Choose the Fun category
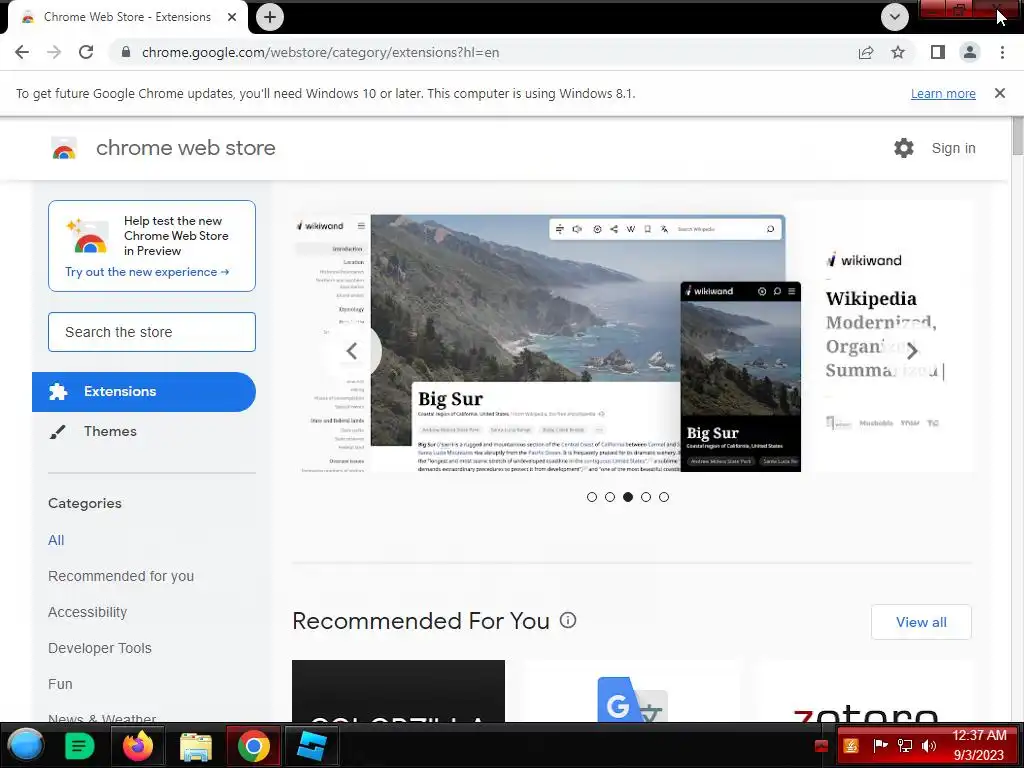The height and width of the screenshot is (768, 1024). pyautogui.click(x=60, y=684)
